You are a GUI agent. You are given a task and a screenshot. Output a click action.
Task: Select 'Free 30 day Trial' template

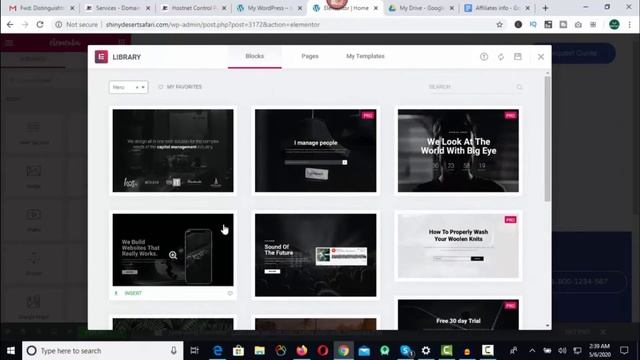click(458, 315)
